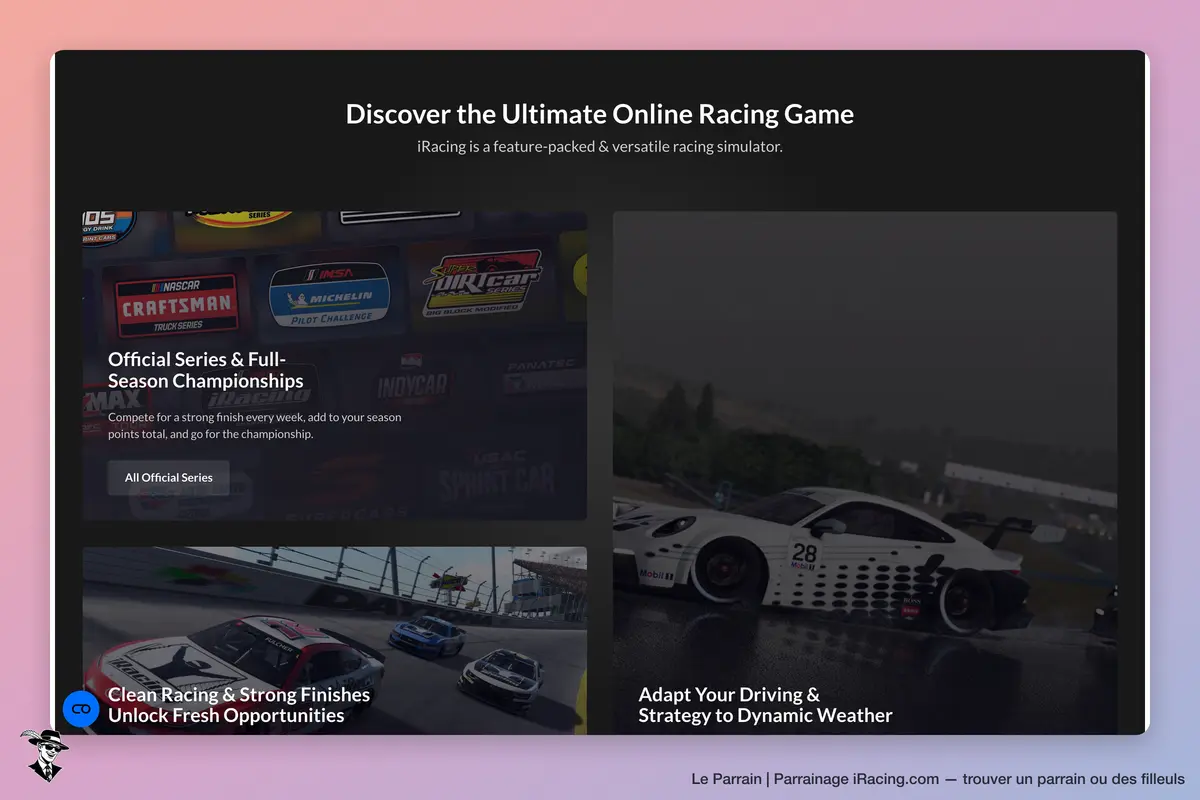Click the Compete for a strong finish description
The height and width of the screenshot is (800, 1200).
pos(255,426)
